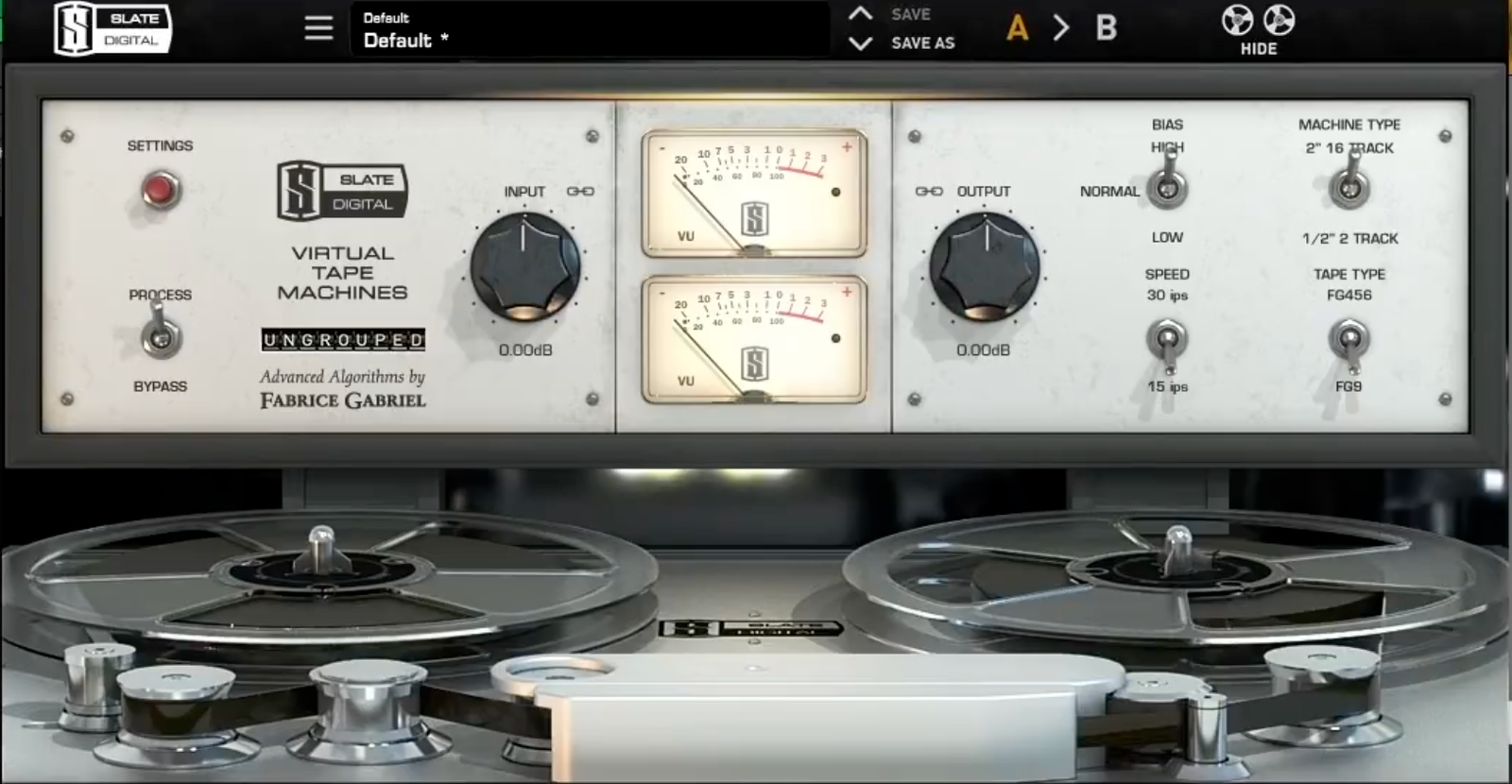Click the Slate Digital logo top left

click(x=112, y=29)
